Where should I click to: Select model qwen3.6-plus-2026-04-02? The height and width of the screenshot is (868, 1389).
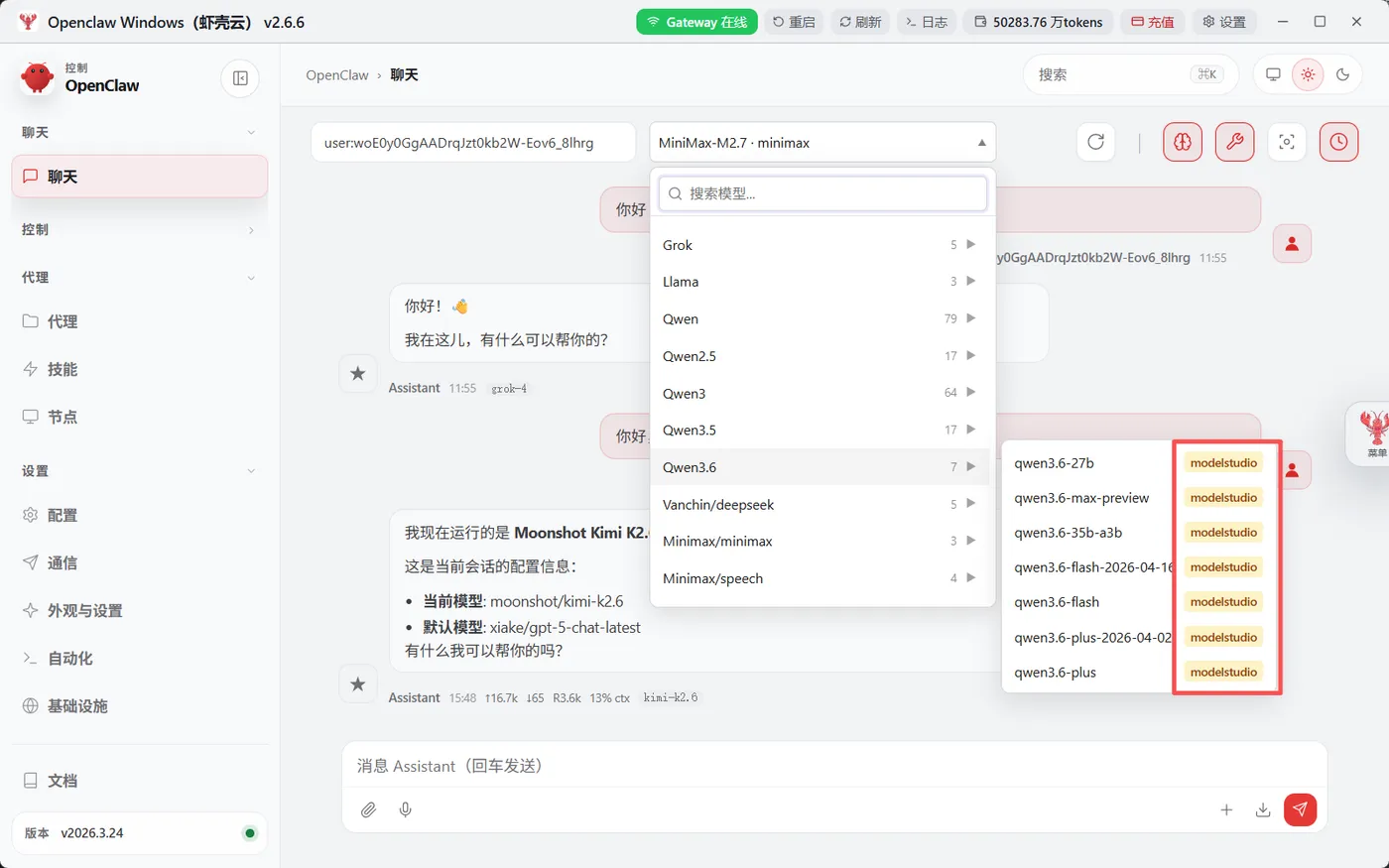point(1140,638)
